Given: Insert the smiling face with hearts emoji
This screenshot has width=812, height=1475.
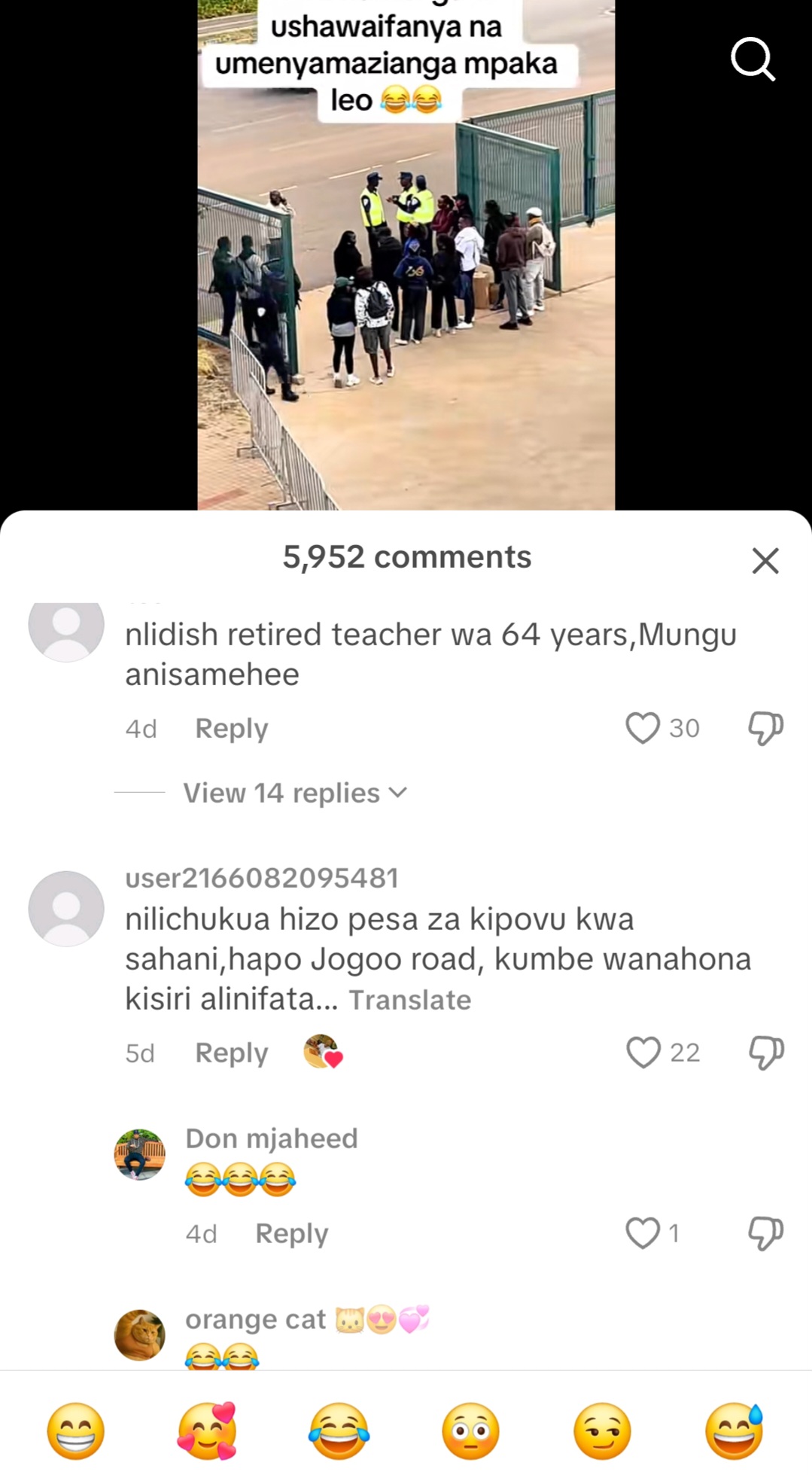Looking at the screenshot, I should coord(208,1431).
